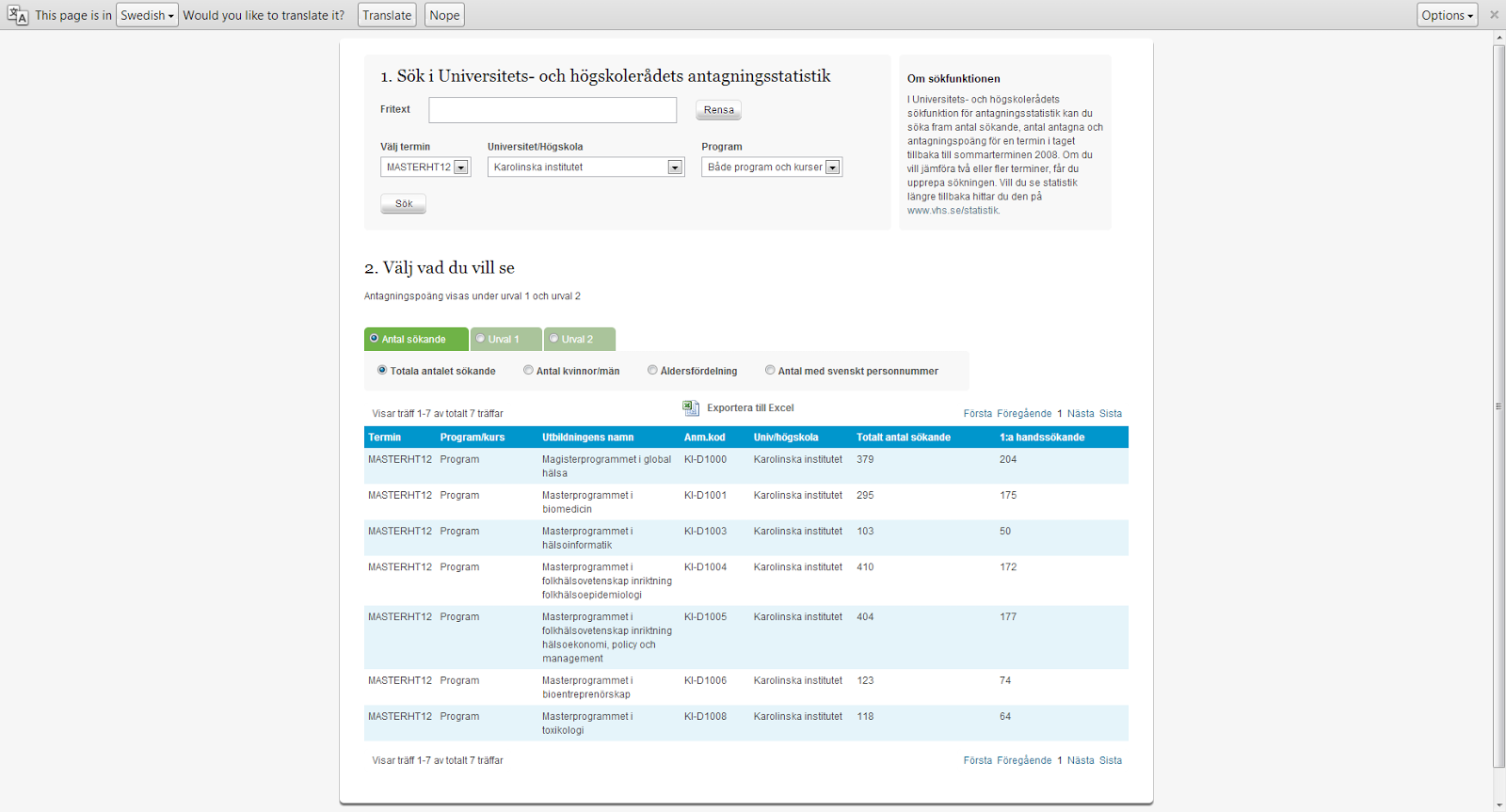
Task: Click the Excel export icon
Action: click(691, 407)
